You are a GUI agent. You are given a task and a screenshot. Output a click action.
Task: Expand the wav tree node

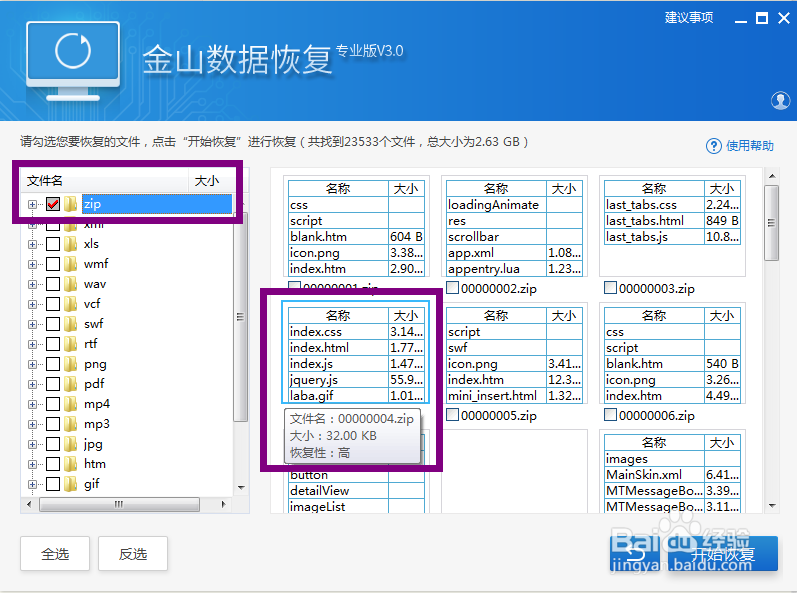tap(33, 285)
